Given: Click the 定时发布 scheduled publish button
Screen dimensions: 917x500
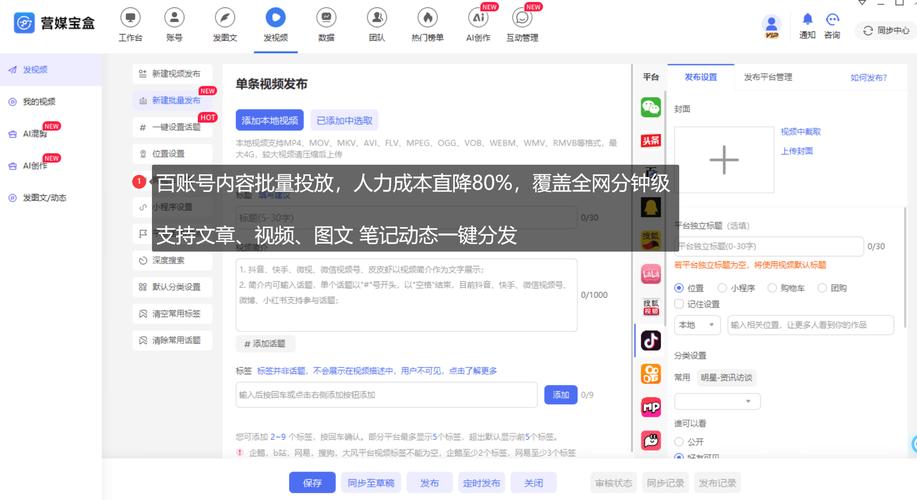Looking at the screenshot, I should point(482,483).
